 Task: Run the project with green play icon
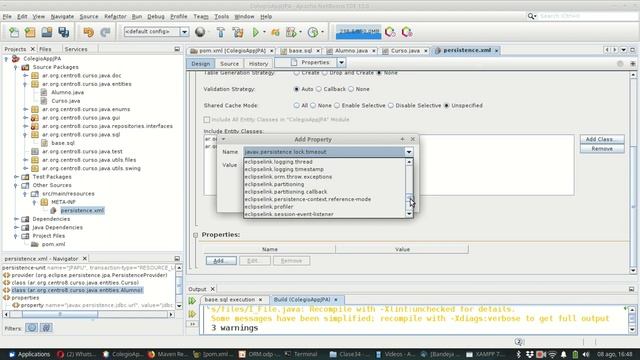tap(256, 32)
